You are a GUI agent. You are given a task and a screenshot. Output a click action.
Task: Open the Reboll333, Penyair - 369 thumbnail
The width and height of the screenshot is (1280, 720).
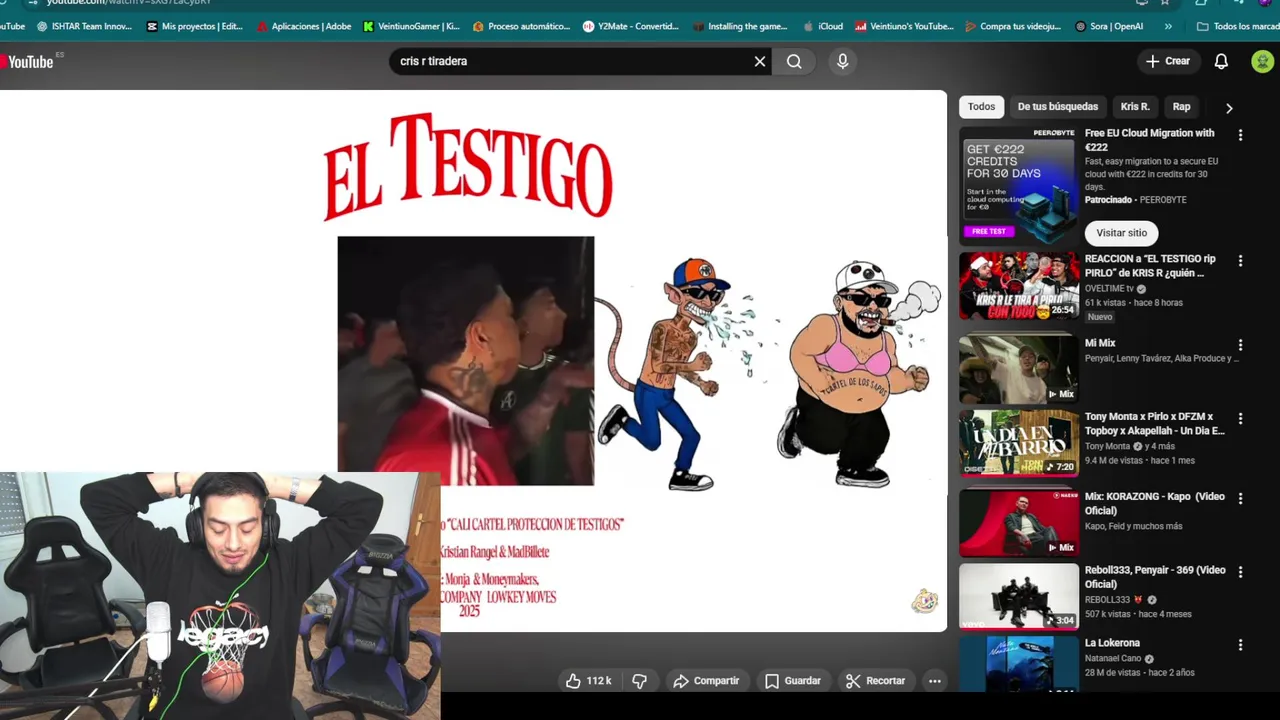[1018, 597]
